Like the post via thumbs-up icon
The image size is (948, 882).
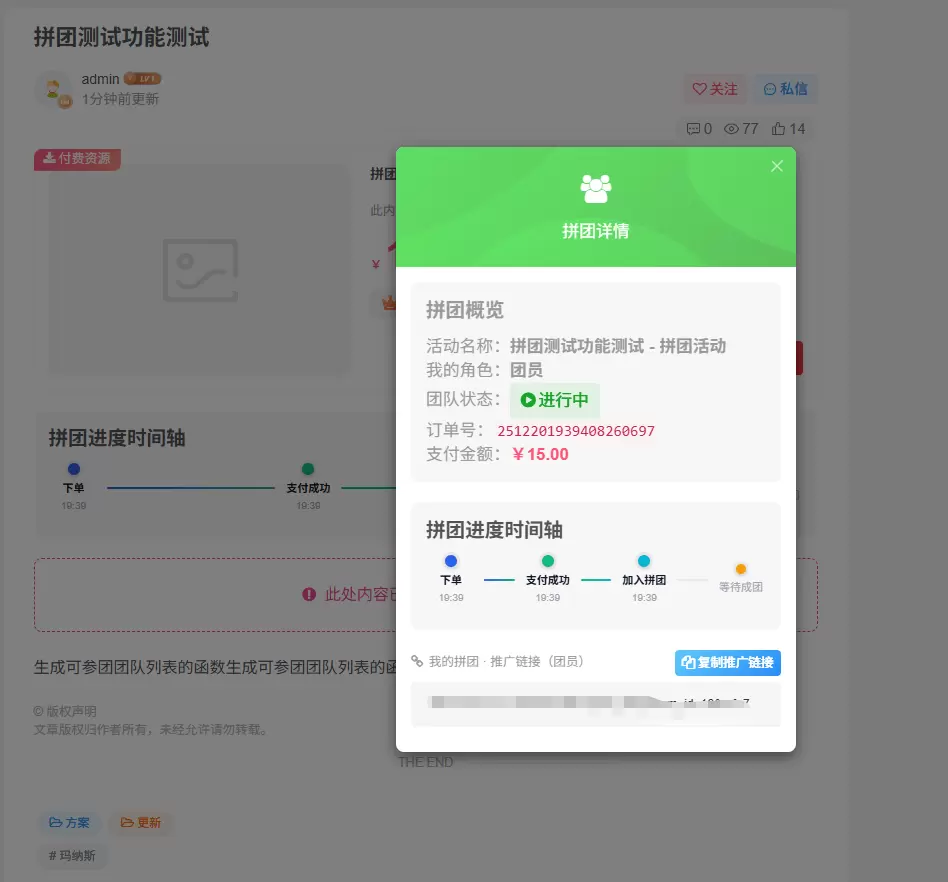pos(778,128)
